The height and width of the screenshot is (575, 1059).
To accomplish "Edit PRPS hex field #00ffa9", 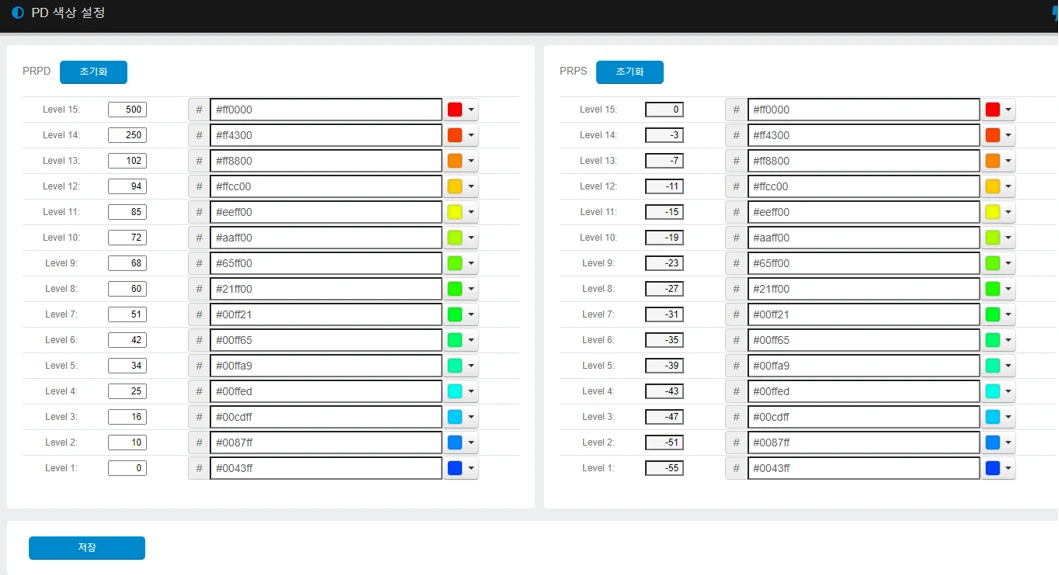I will [864, 366].
